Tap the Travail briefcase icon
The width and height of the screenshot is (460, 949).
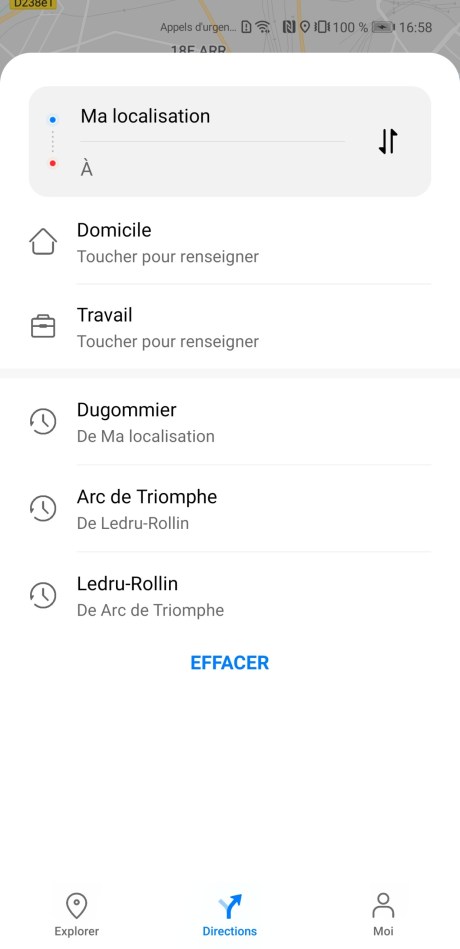[x=43, y=327]
